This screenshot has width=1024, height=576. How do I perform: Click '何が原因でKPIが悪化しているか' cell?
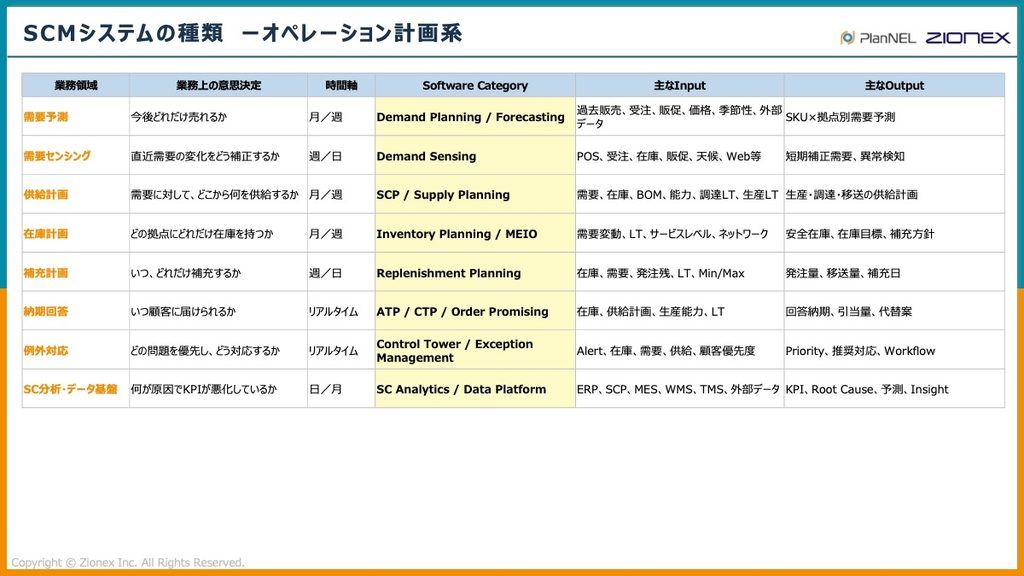(218, 389)
